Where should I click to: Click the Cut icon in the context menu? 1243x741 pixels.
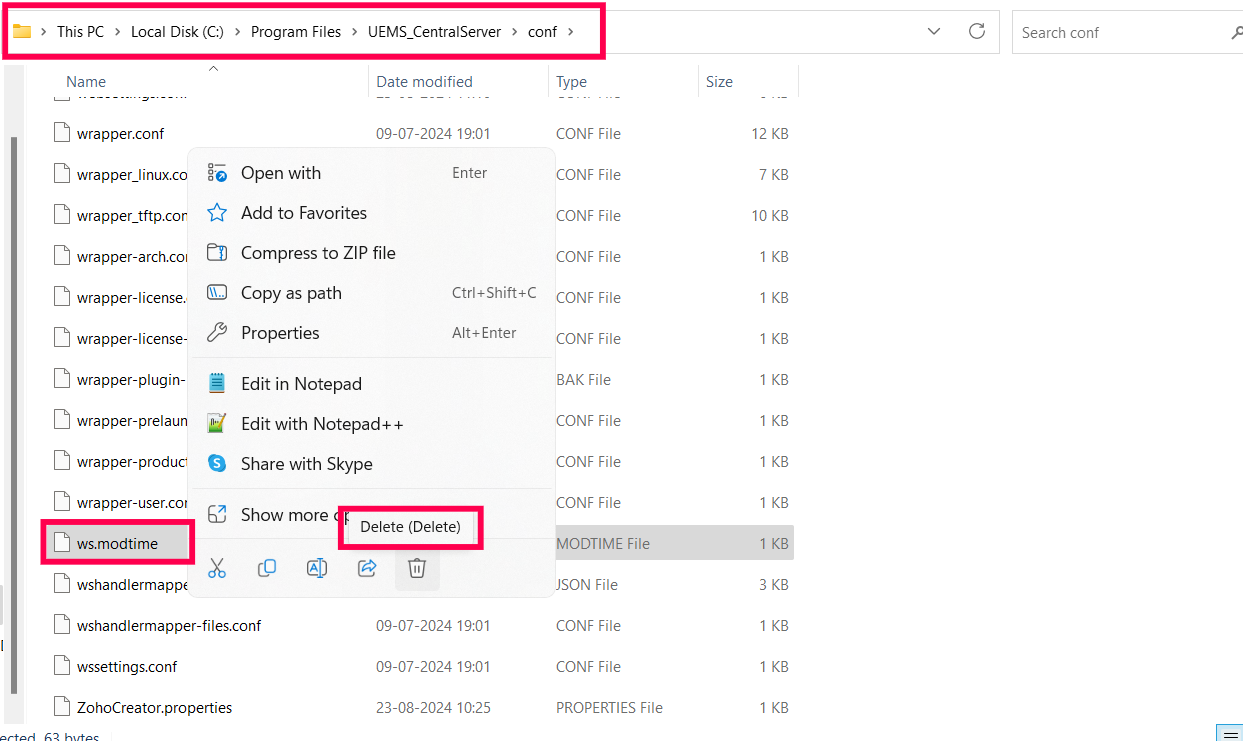(x=217, y=568)
